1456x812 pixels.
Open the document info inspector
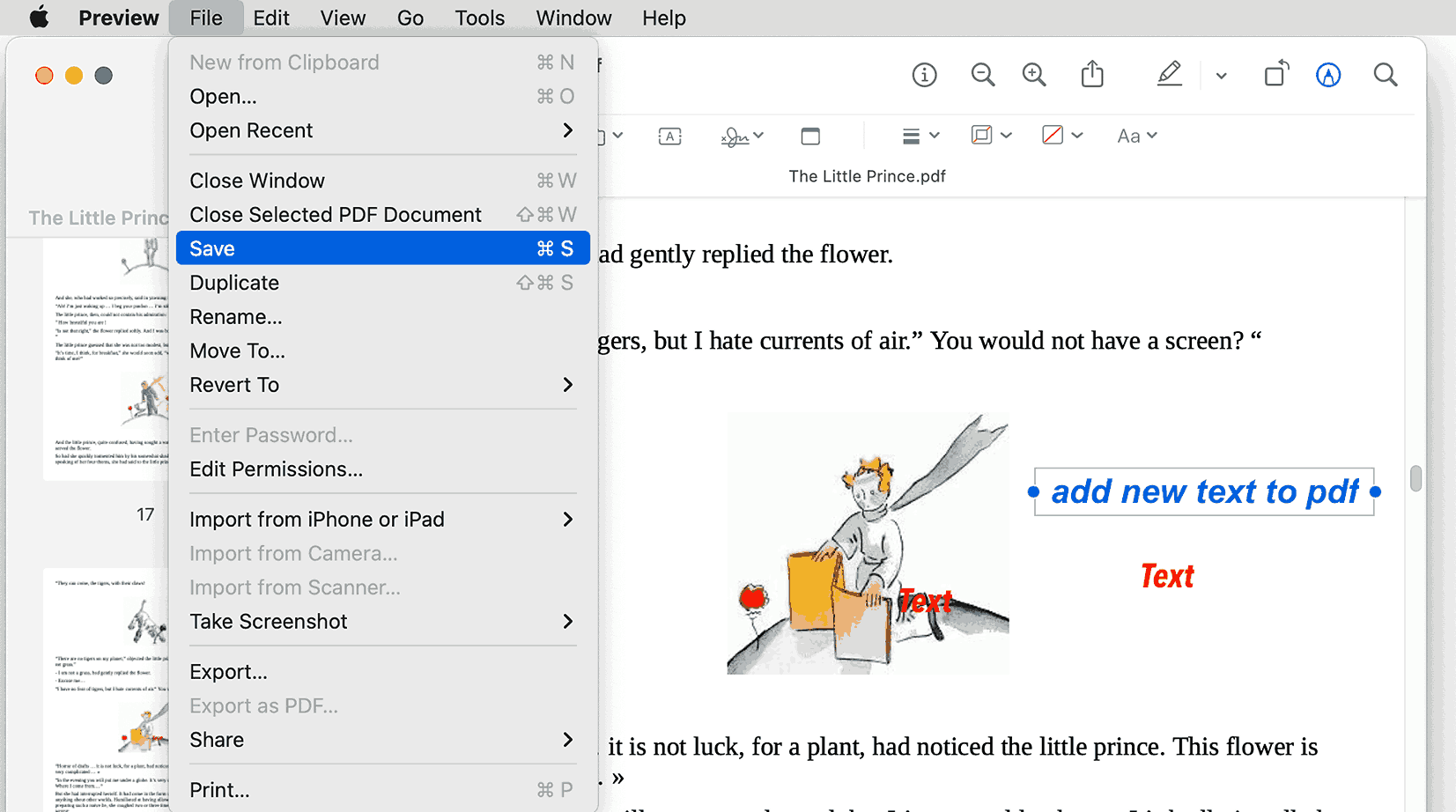click(924, 75)
